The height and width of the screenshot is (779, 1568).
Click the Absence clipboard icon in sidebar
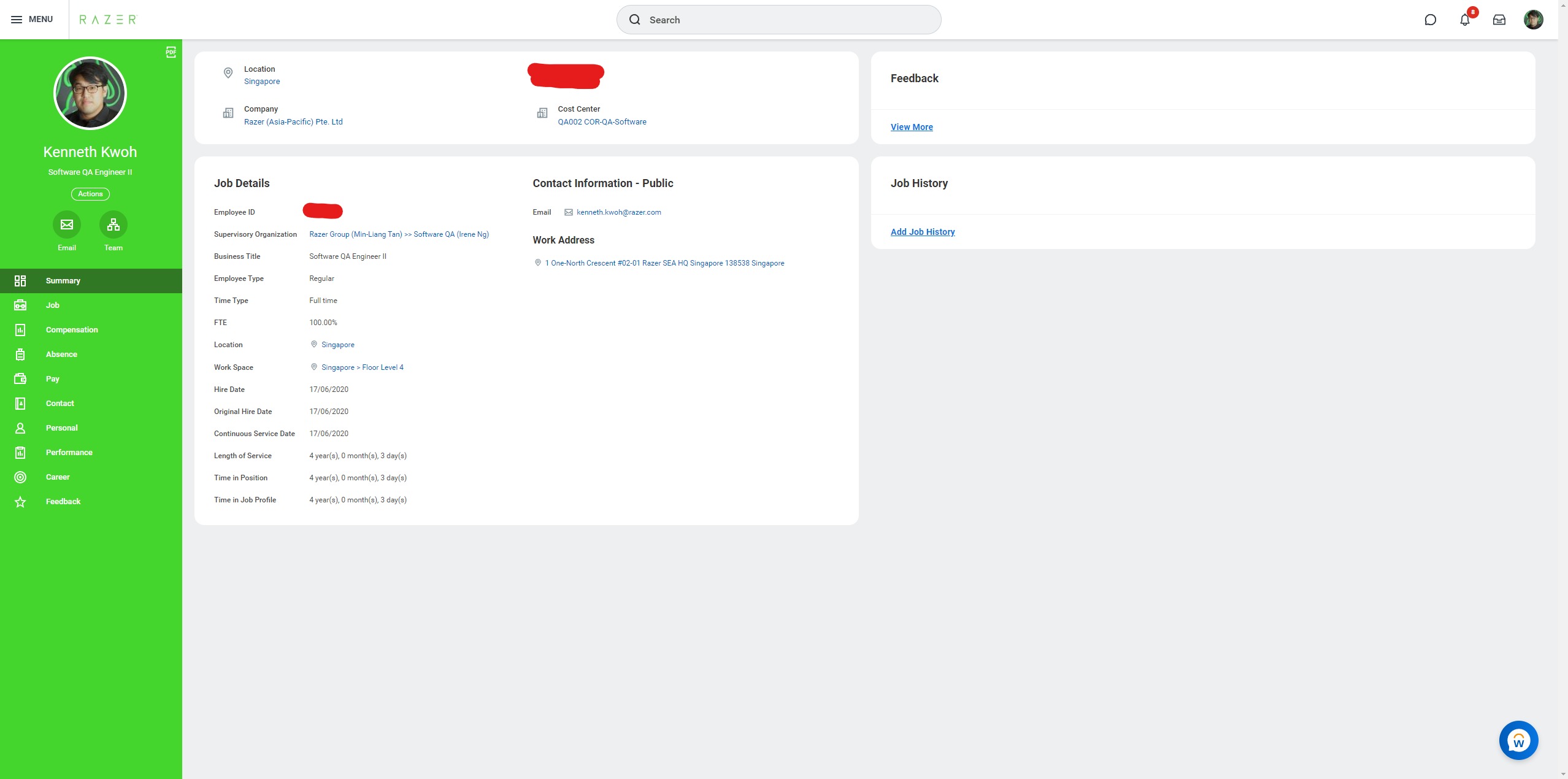click(x=20, y=354)
